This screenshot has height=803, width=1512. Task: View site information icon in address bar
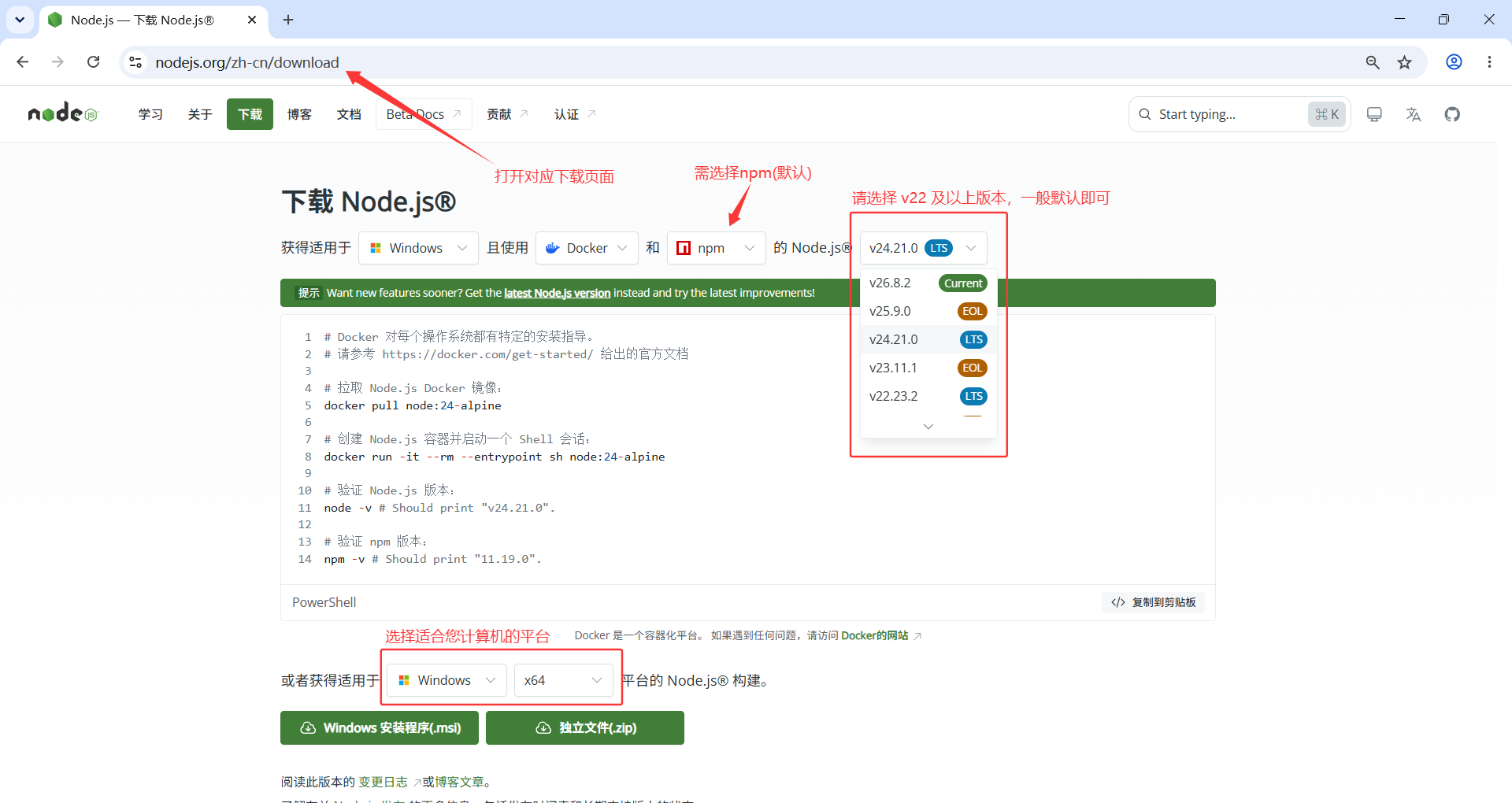(x=135, y=62)
